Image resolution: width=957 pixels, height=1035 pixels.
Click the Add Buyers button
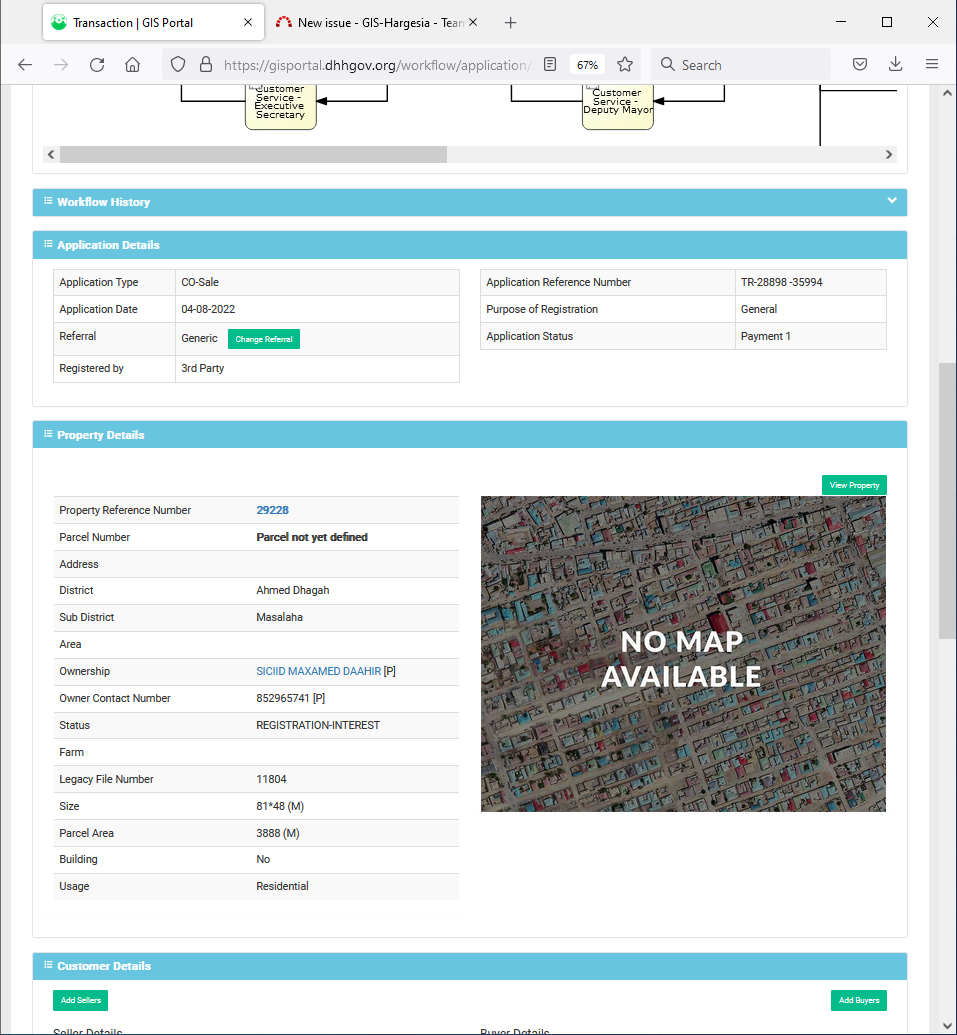(859, 1000)
